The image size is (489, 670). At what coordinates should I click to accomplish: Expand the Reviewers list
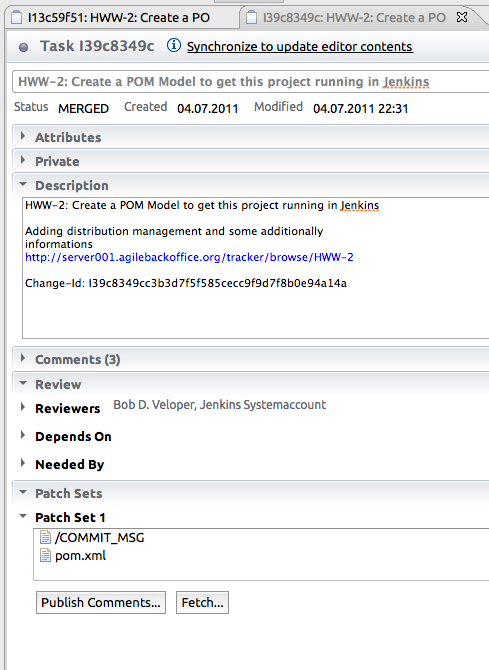coord(23,407)
